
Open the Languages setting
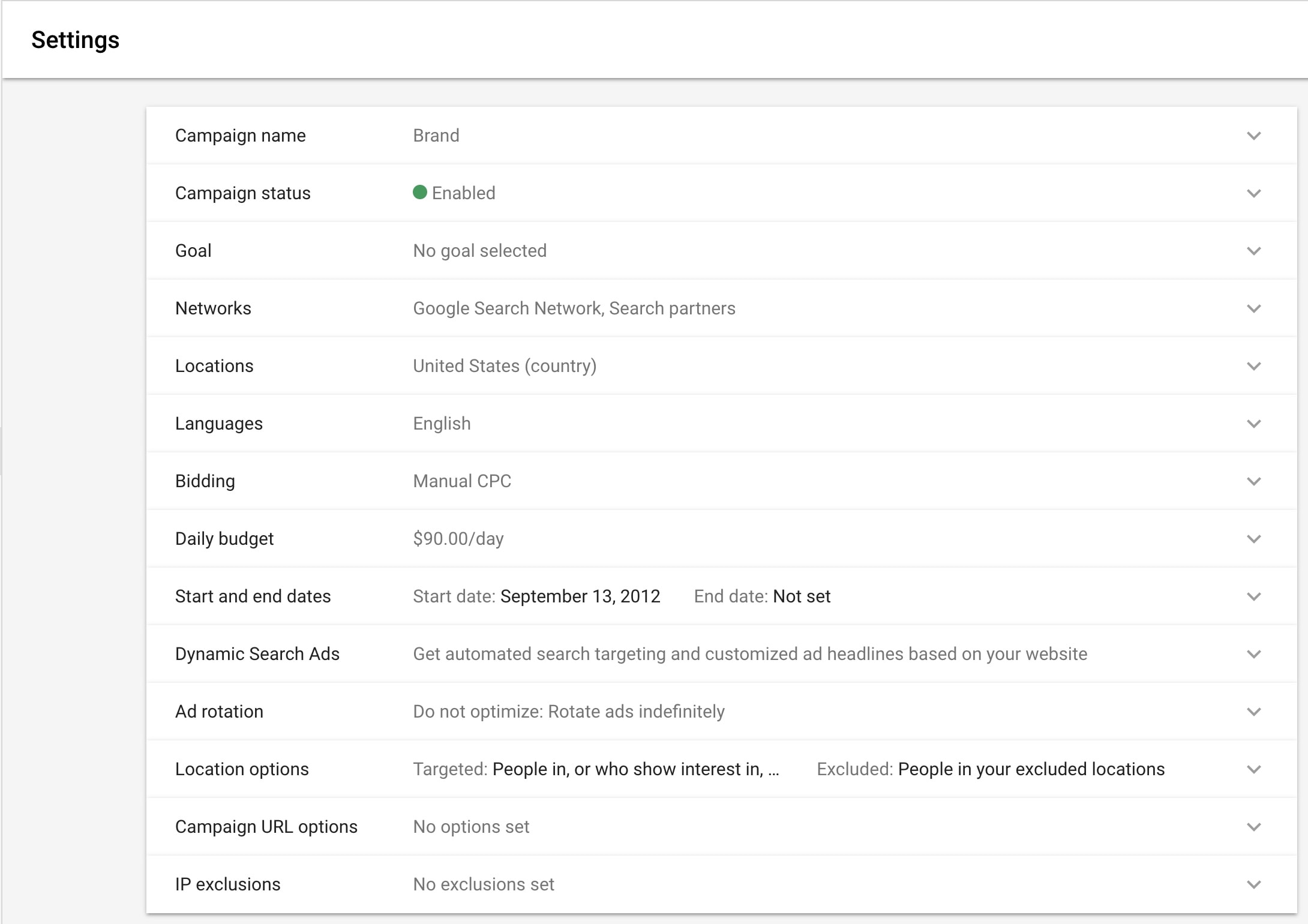(x=1254, y=424)
